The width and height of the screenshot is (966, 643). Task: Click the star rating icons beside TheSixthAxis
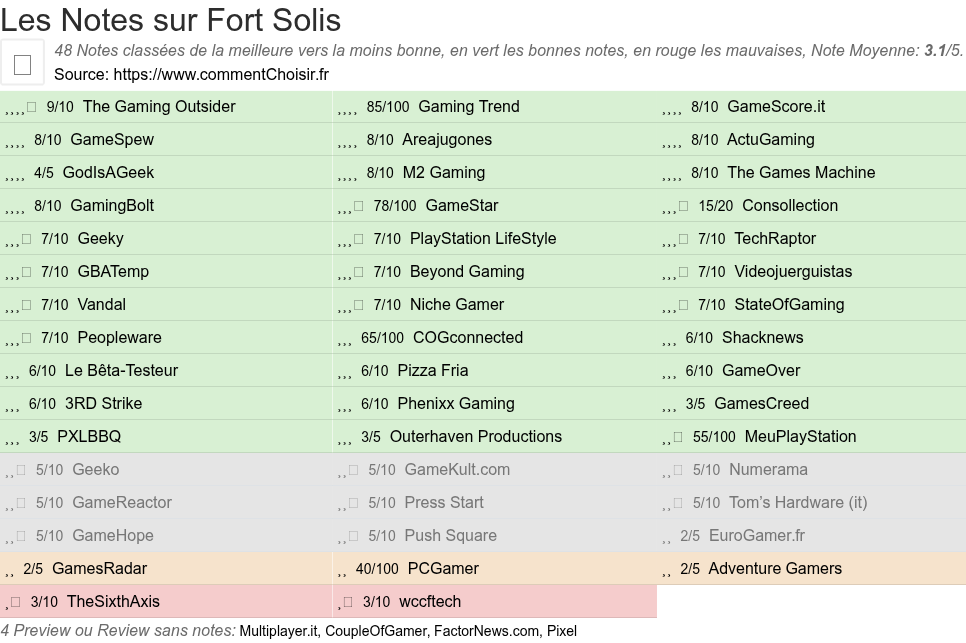13,602
